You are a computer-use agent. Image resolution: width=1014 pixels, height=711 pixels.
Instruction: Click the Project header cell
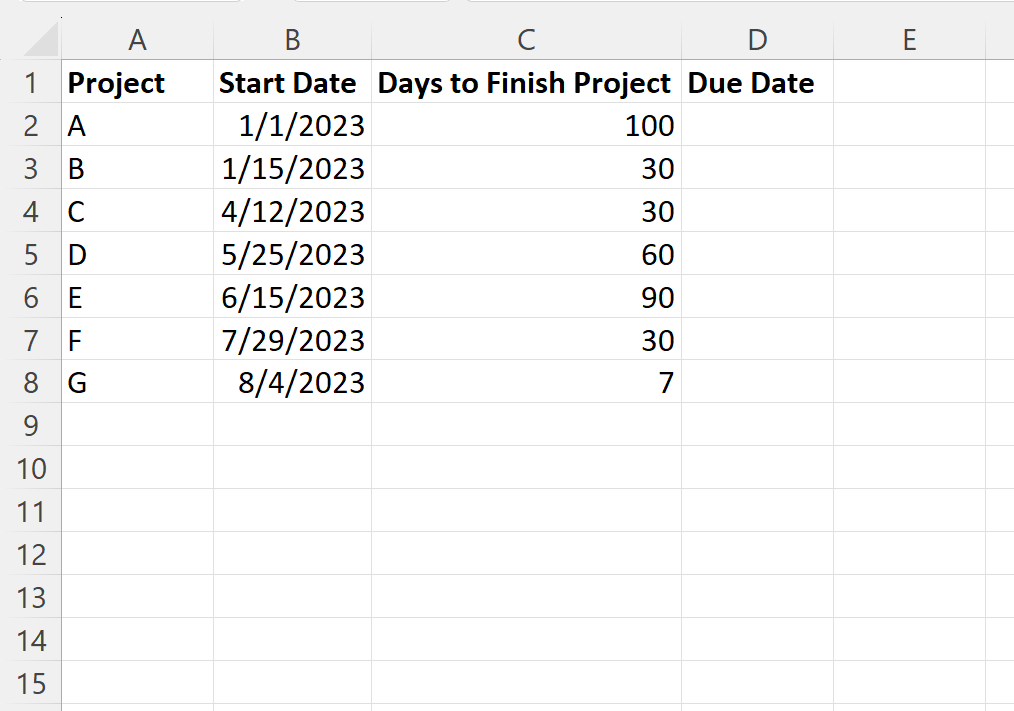(138, 83)
